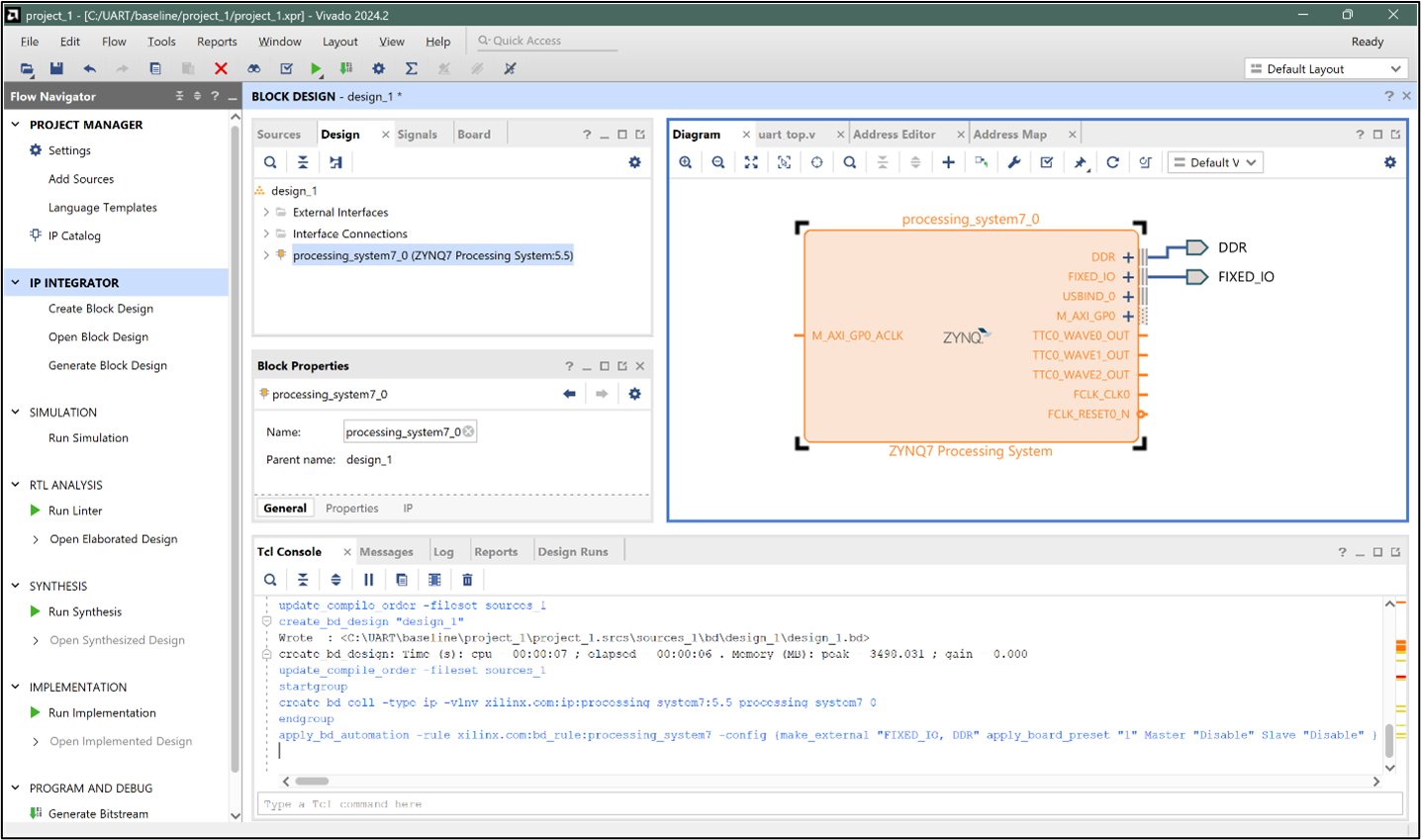
Task: Validate the design with the checkmark icon in the diagram toolbar
Action: [x=1047, y=162]
